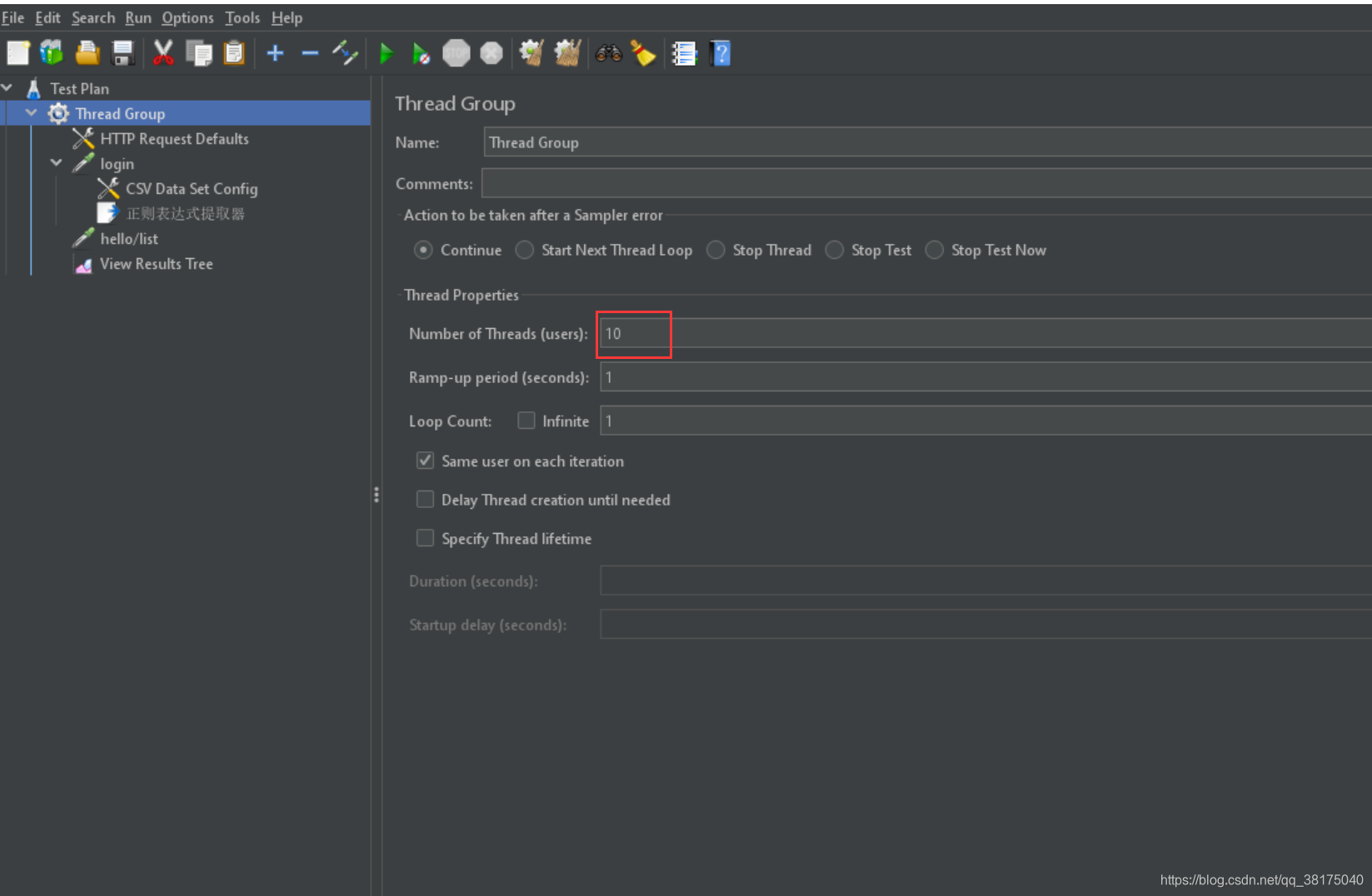Image resolution: width=1372 pixels, height=896 pixels.
Task: Click the Name input field
Action: [x=927, y=142]
